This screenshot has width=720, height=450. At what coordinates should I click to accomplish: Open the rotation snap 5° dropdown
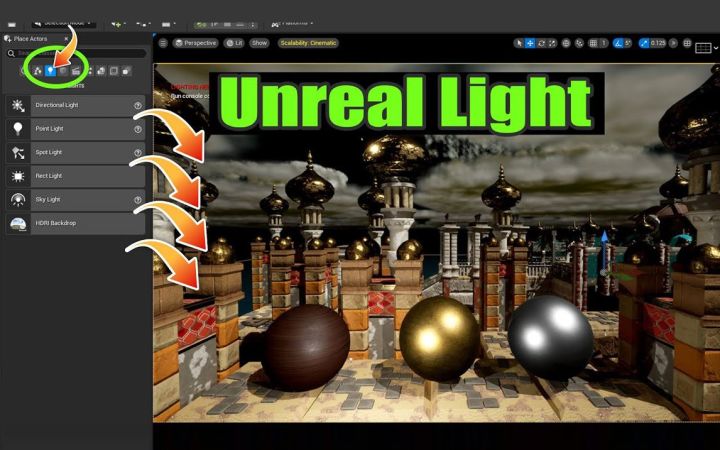tap(628, 43)
